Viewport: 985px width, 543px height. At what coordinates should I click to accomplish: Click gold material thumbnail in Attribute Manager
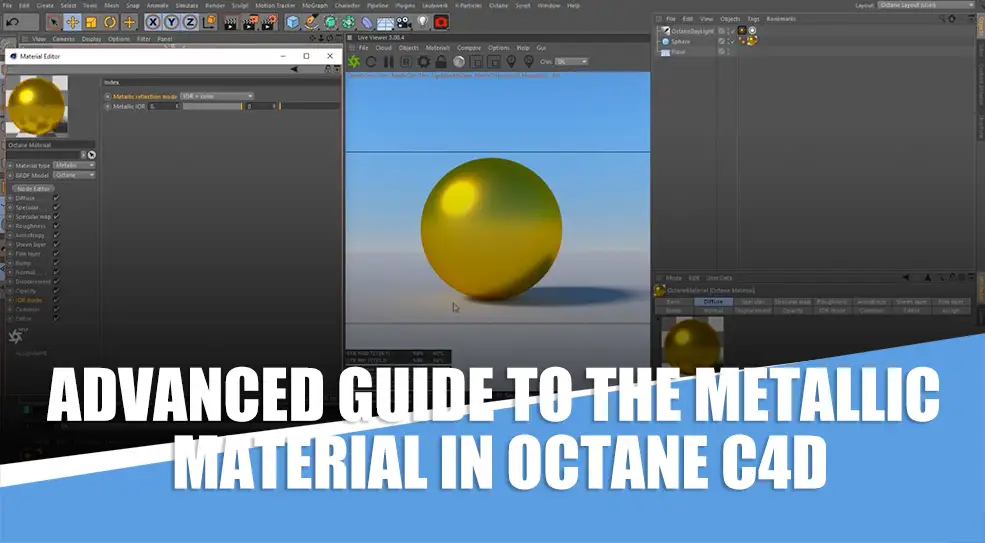point(692,343)
